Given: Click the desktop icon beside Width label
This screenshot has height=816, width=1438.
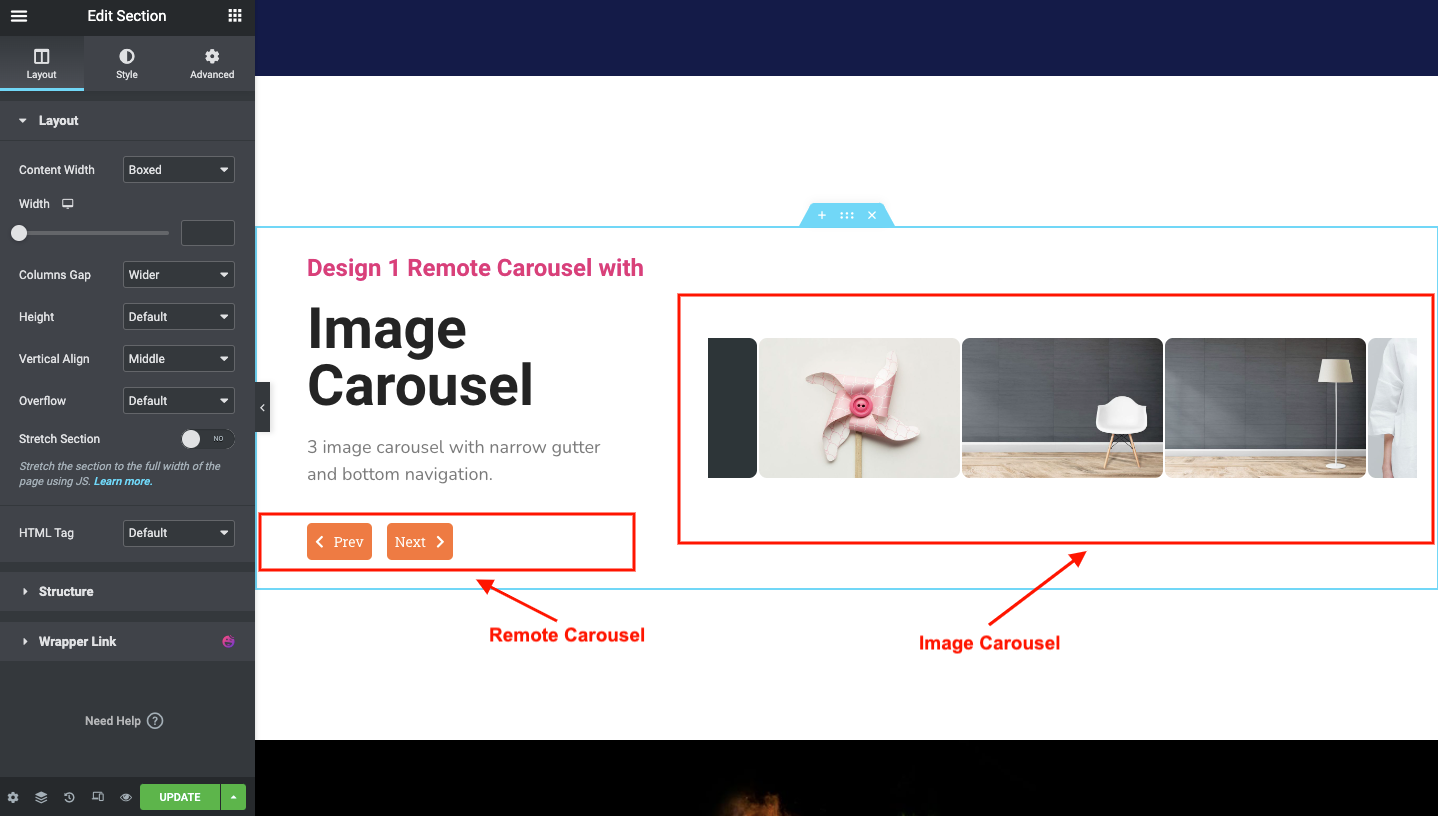Looking at the screenshot, I should point(67,203).
